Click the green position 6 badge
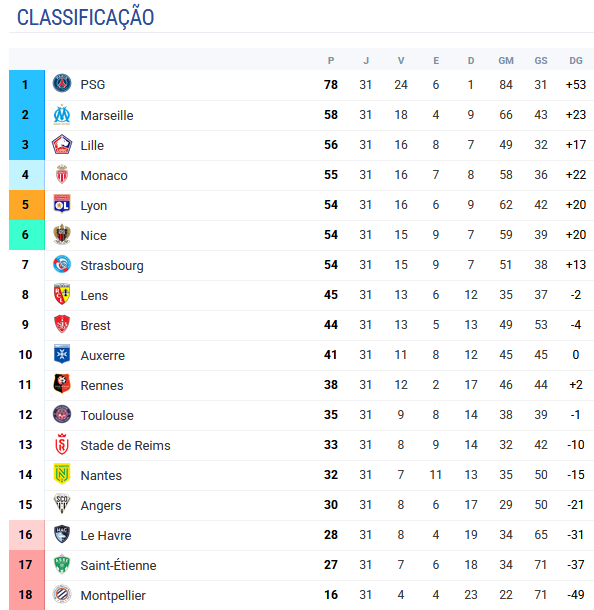This screenshot has height=610, width=594. (x=27, y=235)
